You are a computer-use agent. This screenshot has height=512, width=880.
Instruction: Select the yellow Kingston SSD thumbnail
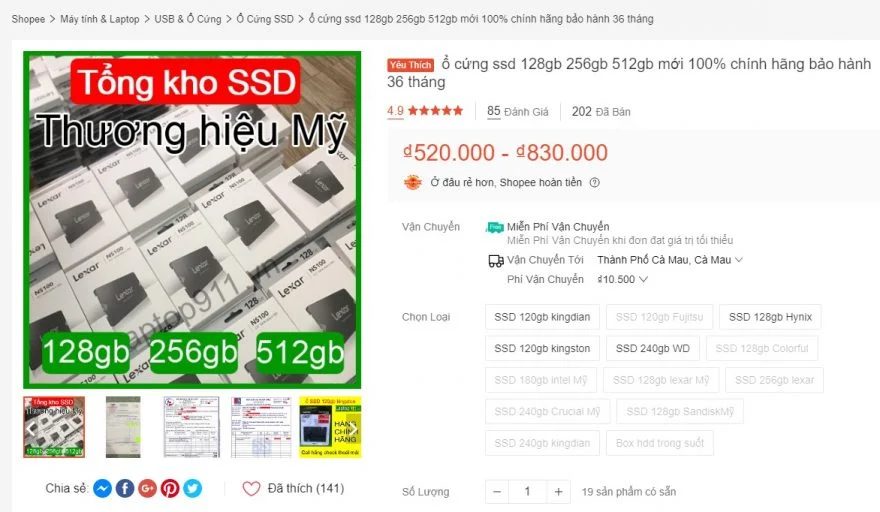coord(330,427)
